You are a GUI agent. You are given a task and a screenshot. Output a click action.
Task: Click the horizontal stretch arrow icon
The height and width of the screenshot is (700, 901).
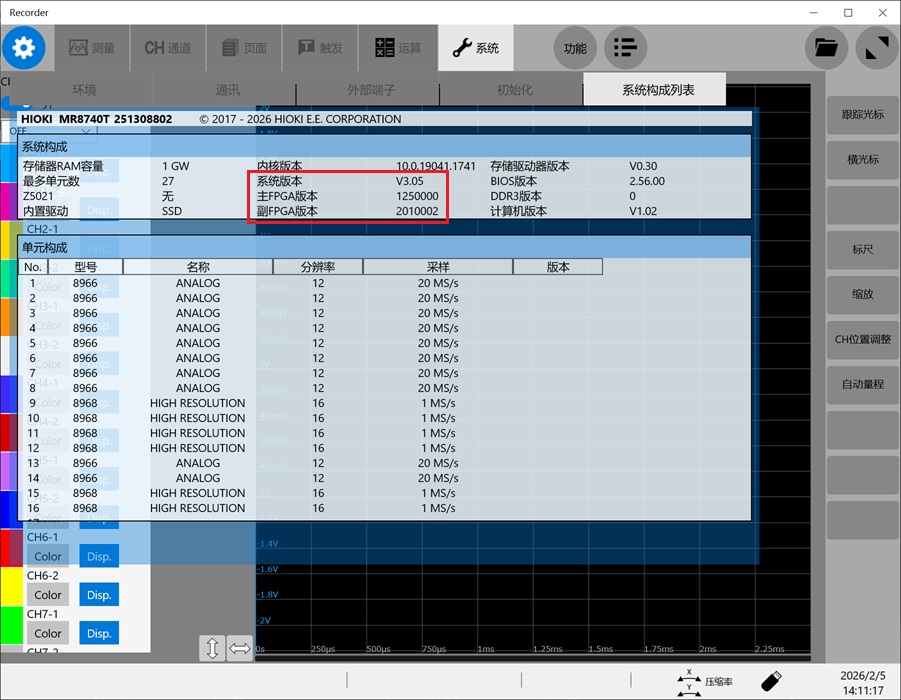(240, 648)
